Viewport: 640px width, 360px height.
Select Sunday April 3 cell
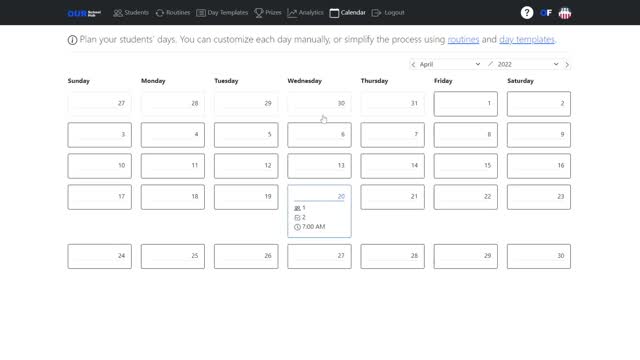100,135
